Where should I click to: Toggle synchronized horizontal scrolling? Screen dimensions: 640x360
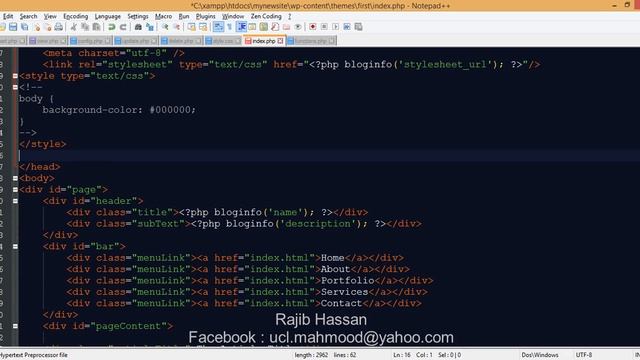[x=203, y=27]
